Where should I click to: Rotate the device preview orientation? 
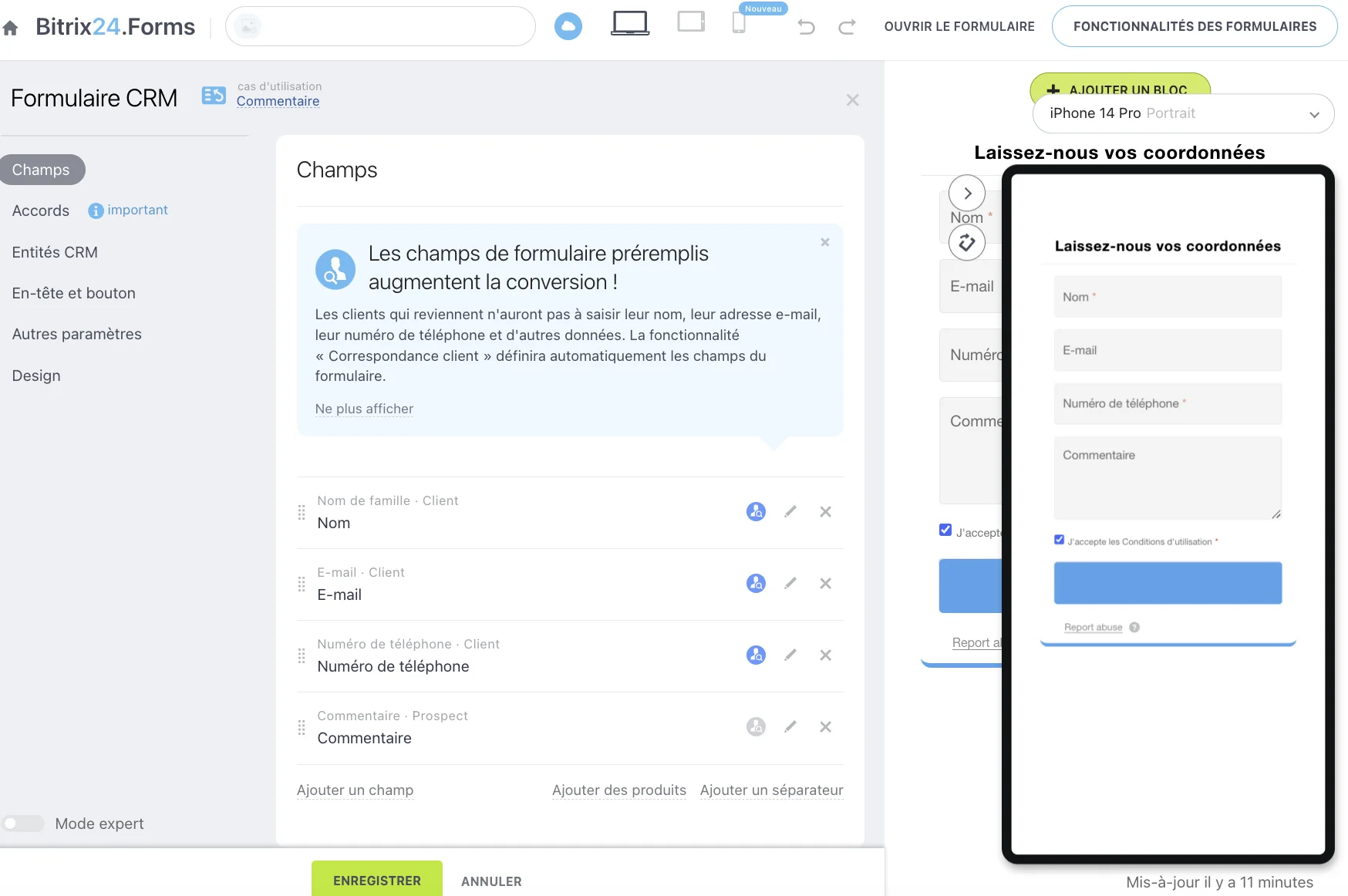tap(967, 244)
